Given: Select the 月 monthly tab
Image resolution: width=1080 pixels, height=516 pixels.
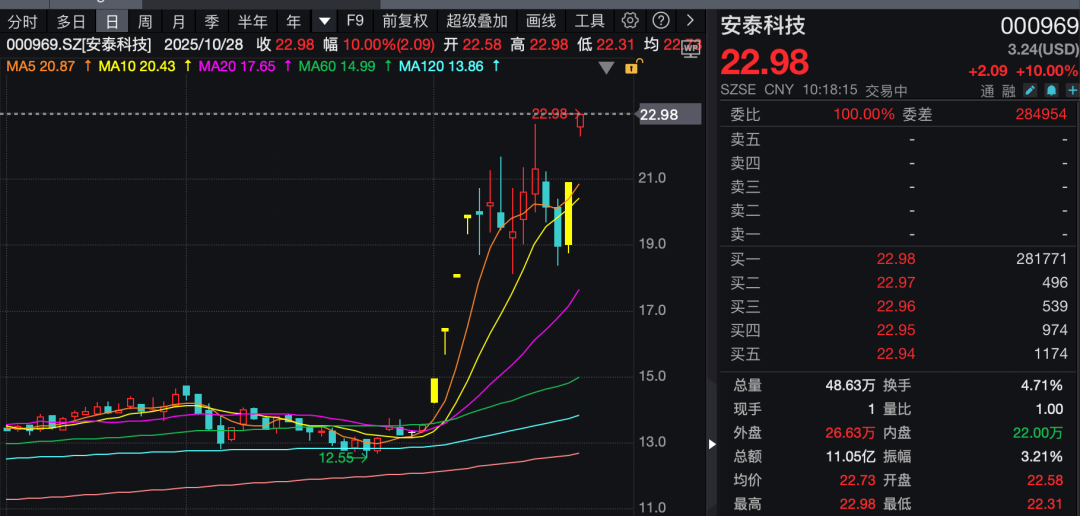Looking at the screenshot, I should [178, 21].
